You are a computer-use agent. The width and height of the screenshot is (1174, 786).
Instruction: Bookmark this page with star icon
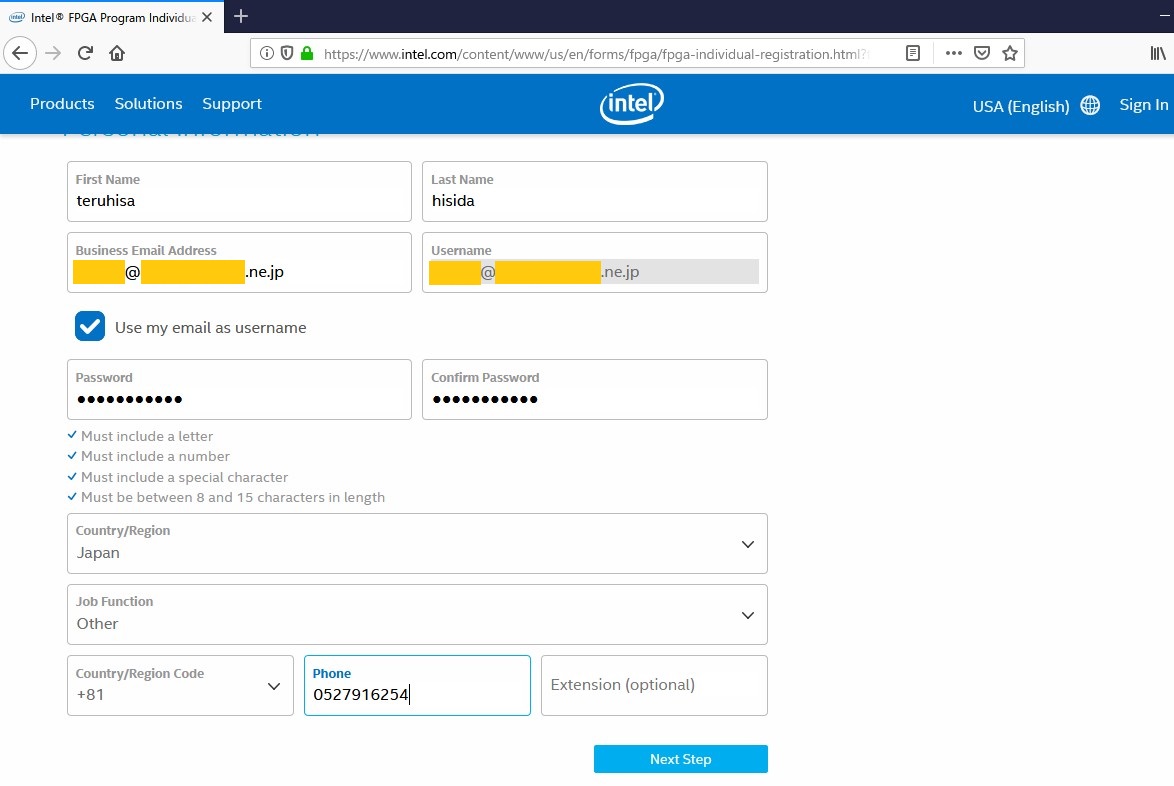click(1010, 53)
